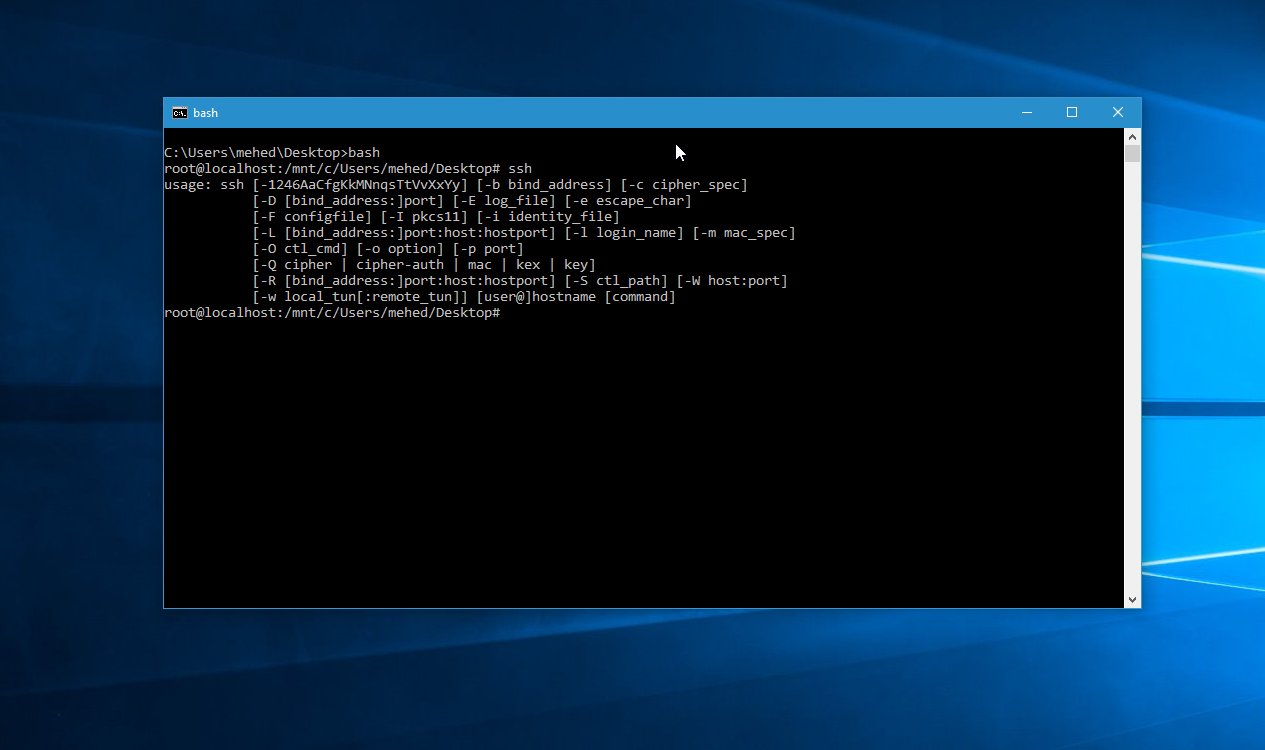Click the '[-e escape_char]' text
The width and height of the screenshot is (1265, 750).
[628, 201]
